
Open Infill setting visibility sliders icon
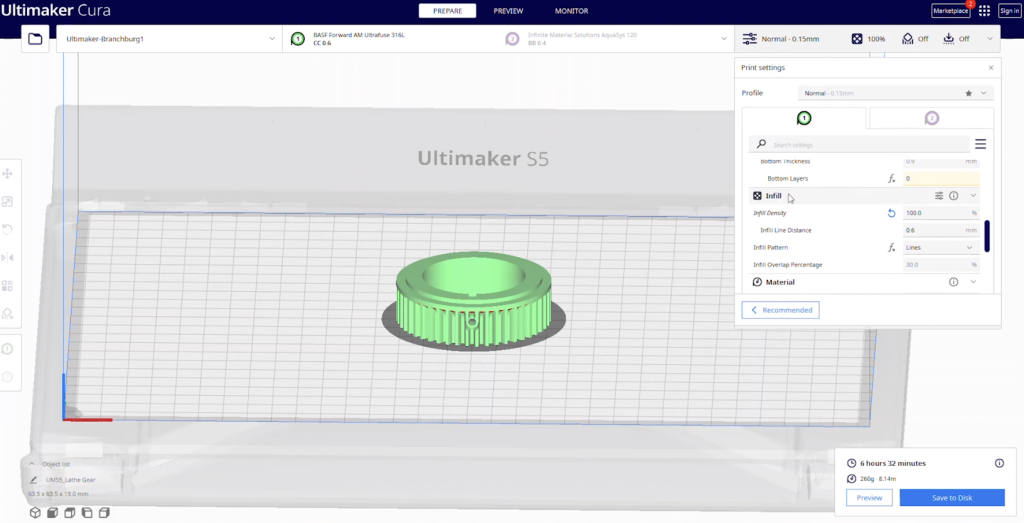coord(939,196)
